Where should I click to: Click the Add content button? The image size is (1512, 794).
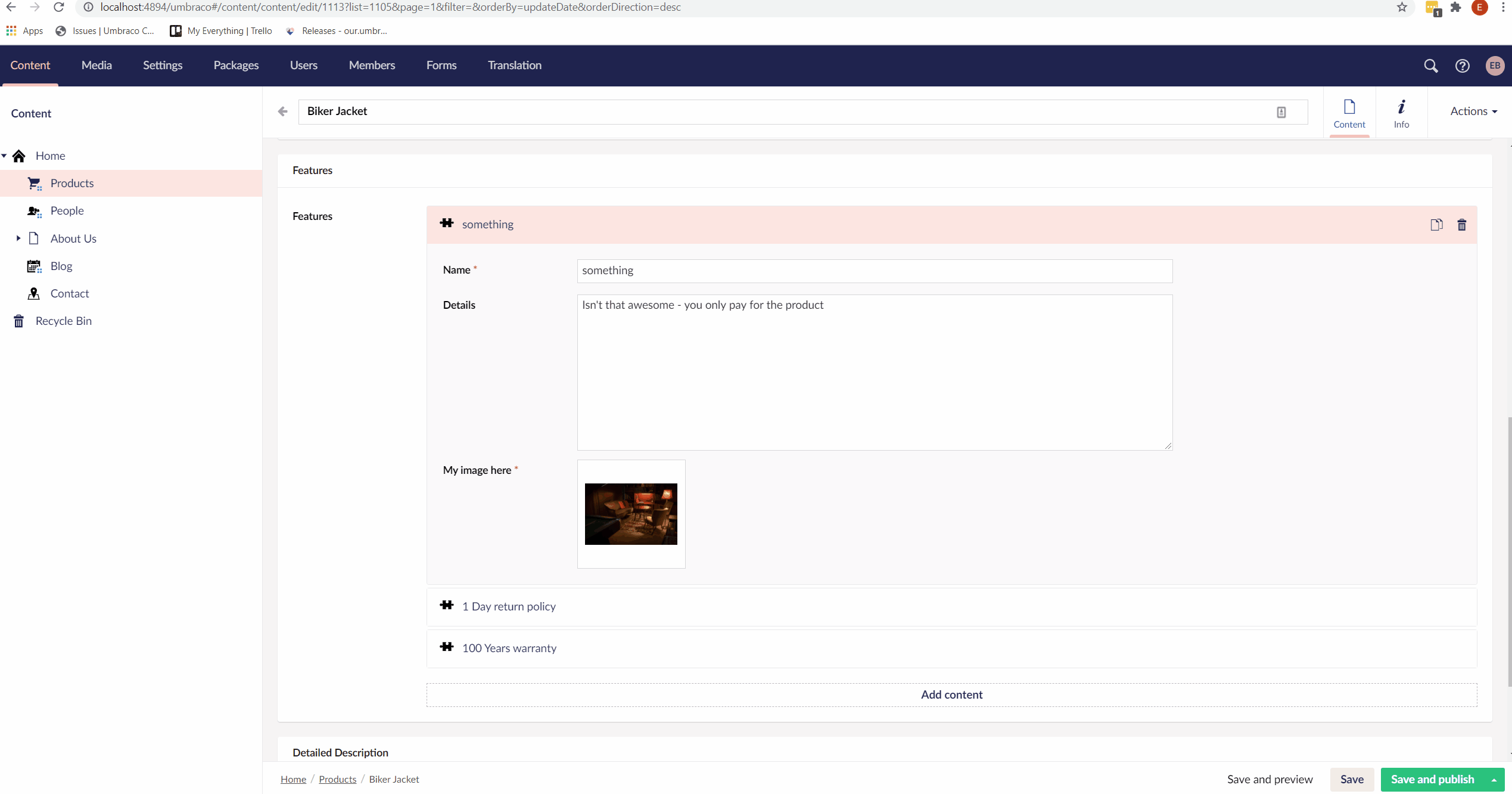951,694
